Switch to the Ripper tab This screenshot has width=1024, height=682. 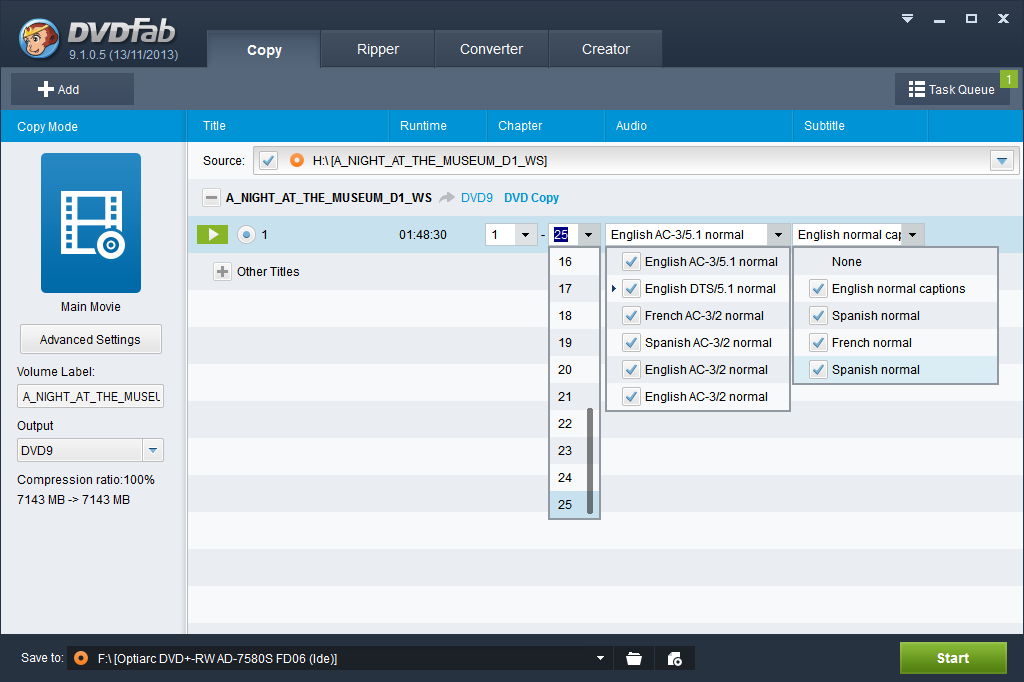[x=377, y=49]
